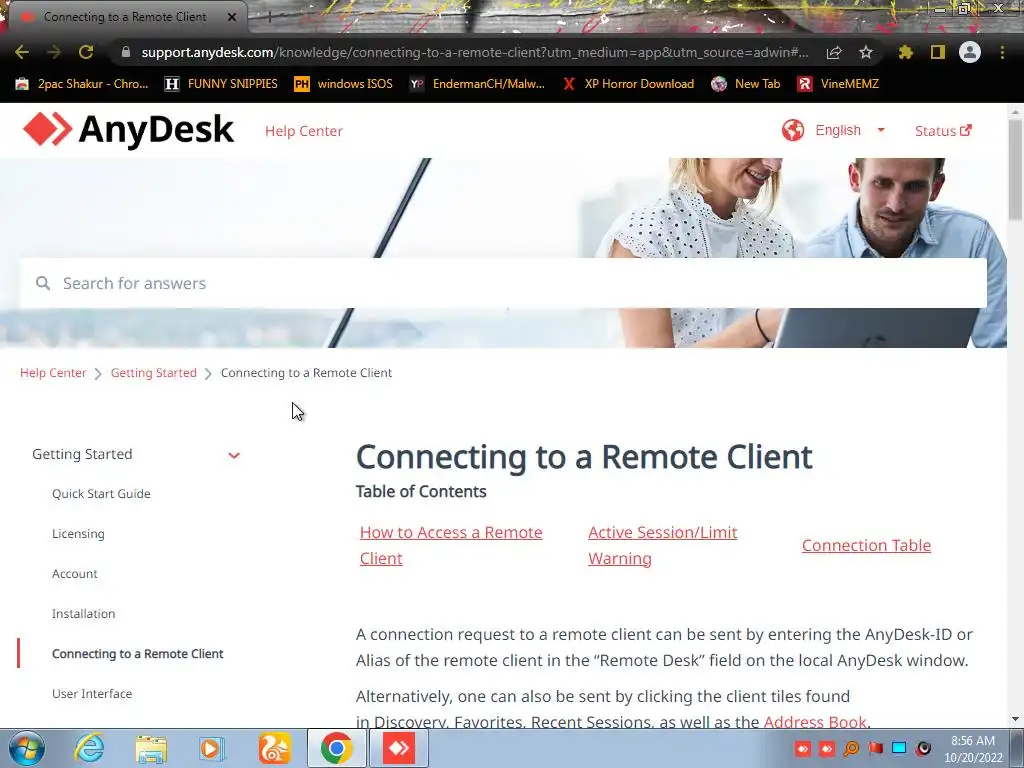The width and height of the screenshot is (1024, 768).
Task: Click the browser address bar URL
Action: pyautogui.click(x=475, y=52)
